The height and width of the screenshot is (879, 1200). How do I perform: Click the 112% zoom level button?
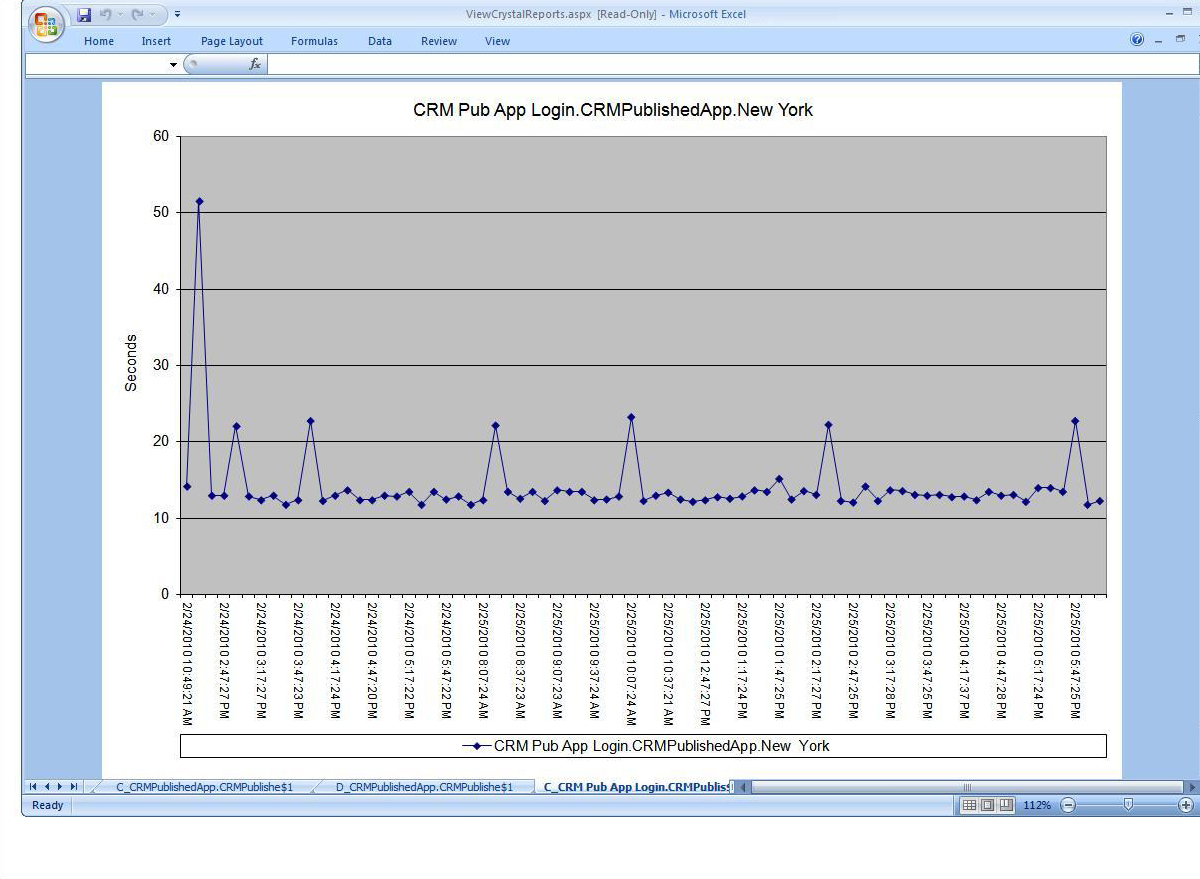click(1037, 805)
